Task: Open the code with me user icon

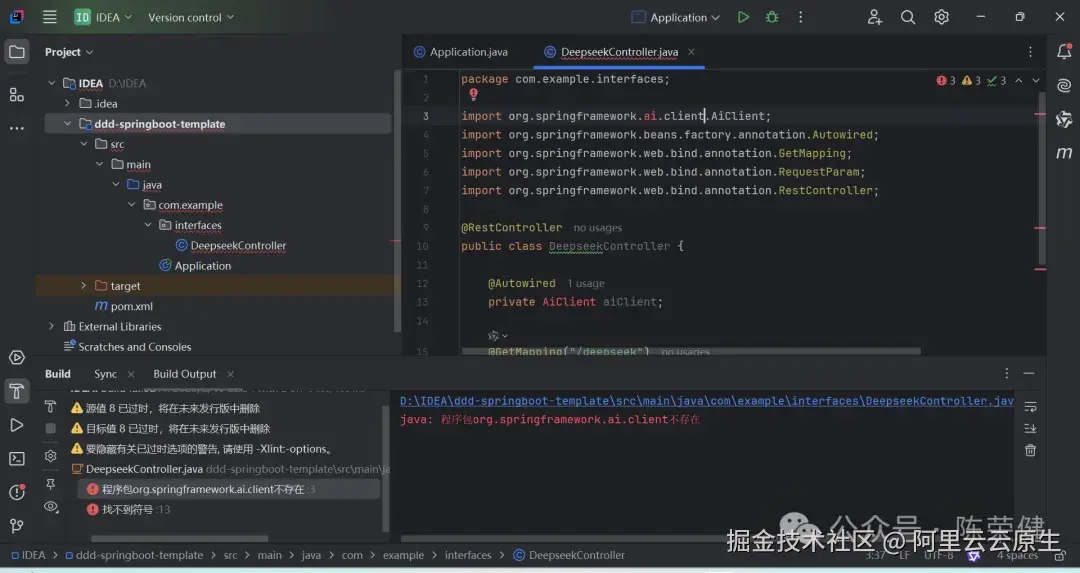Action: pyautogui.click(x=875, y=17)
